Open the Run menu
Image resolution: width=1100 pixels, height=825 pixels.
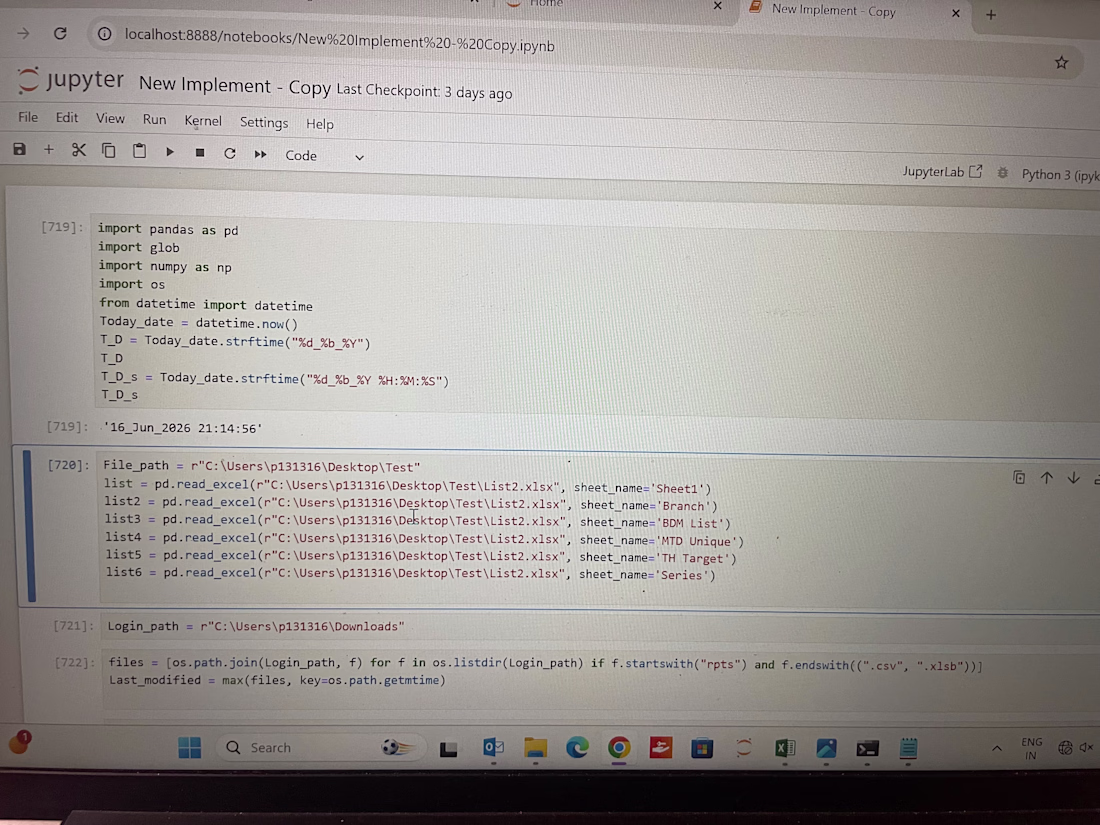point(154,120)
